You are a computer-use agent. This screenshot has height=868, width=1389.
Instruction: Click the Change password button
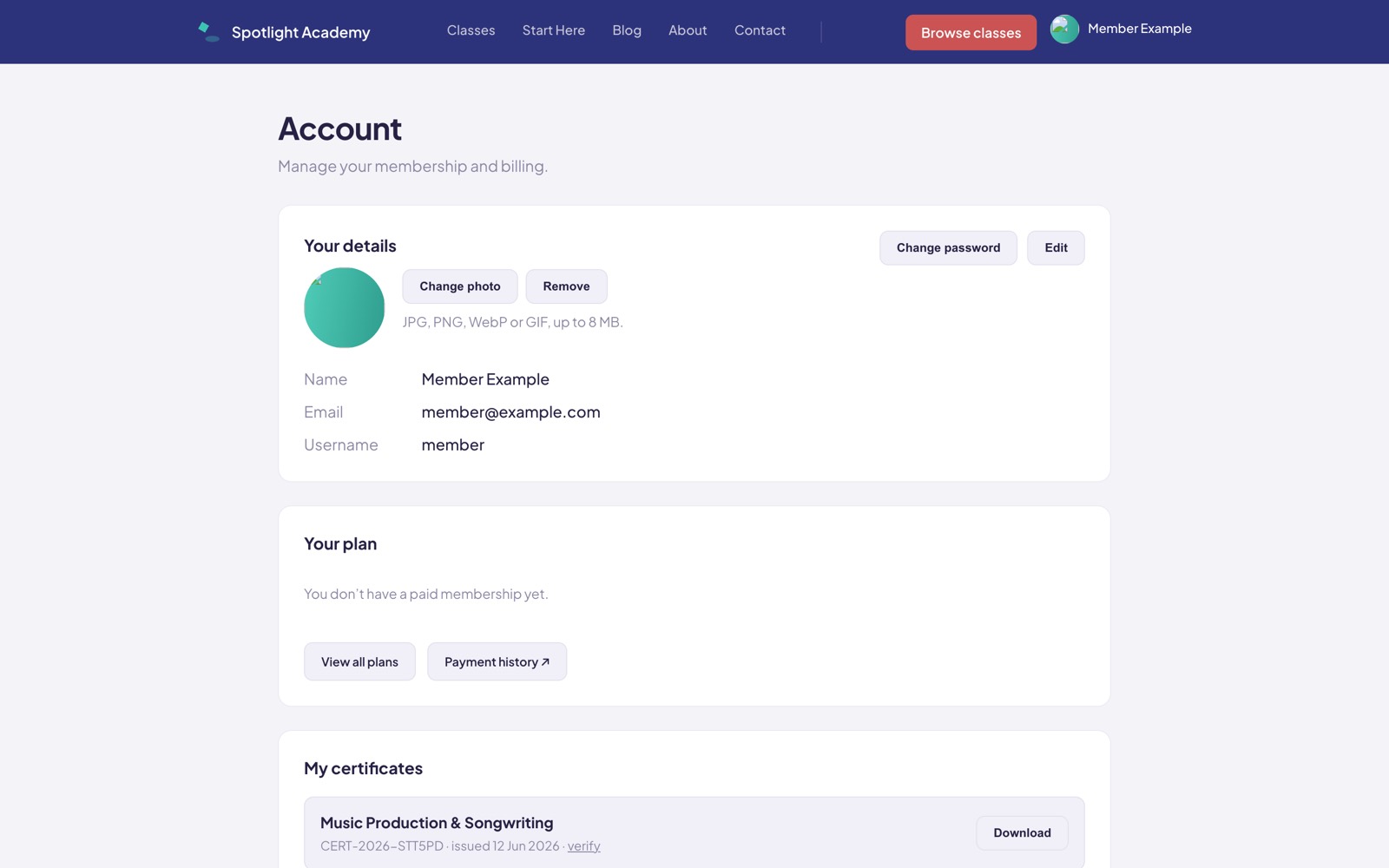click(948, 247)
